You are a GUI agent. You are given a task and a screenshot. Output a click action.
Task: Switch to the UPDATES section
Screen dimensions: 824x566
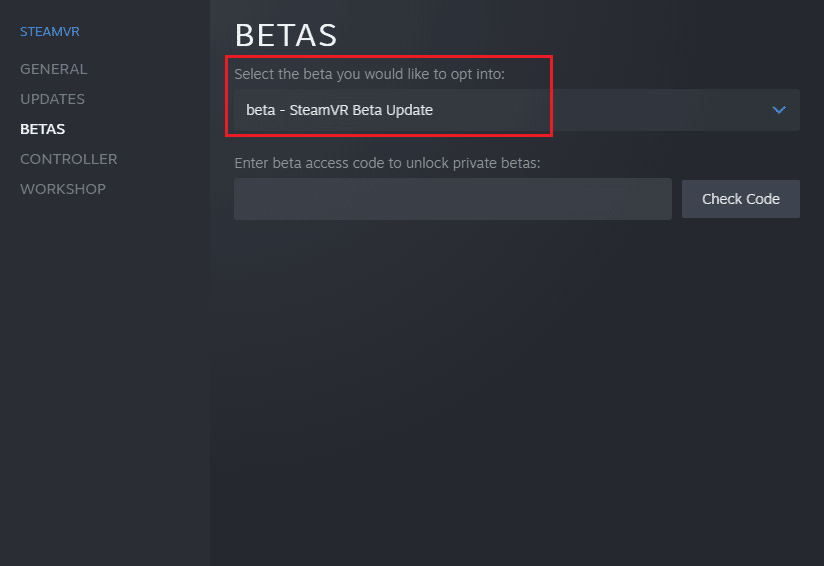[53, 99]
